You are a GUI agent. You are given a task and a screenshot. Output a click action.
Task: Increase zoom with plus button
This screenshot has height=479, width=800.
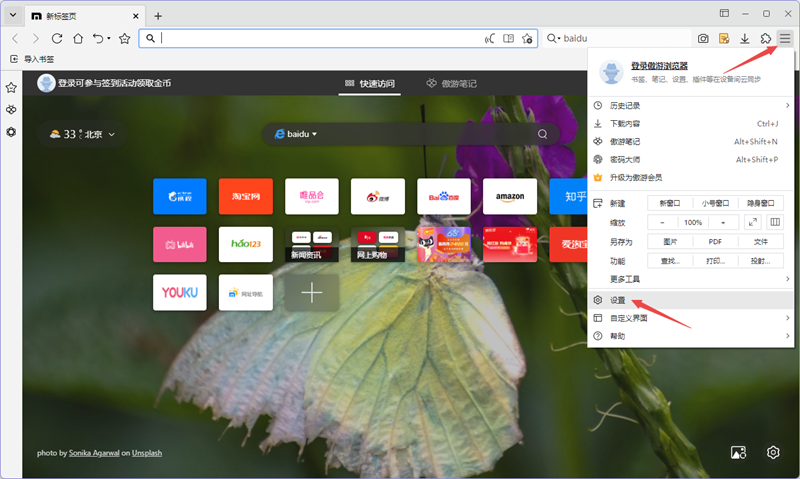point(723,222)
